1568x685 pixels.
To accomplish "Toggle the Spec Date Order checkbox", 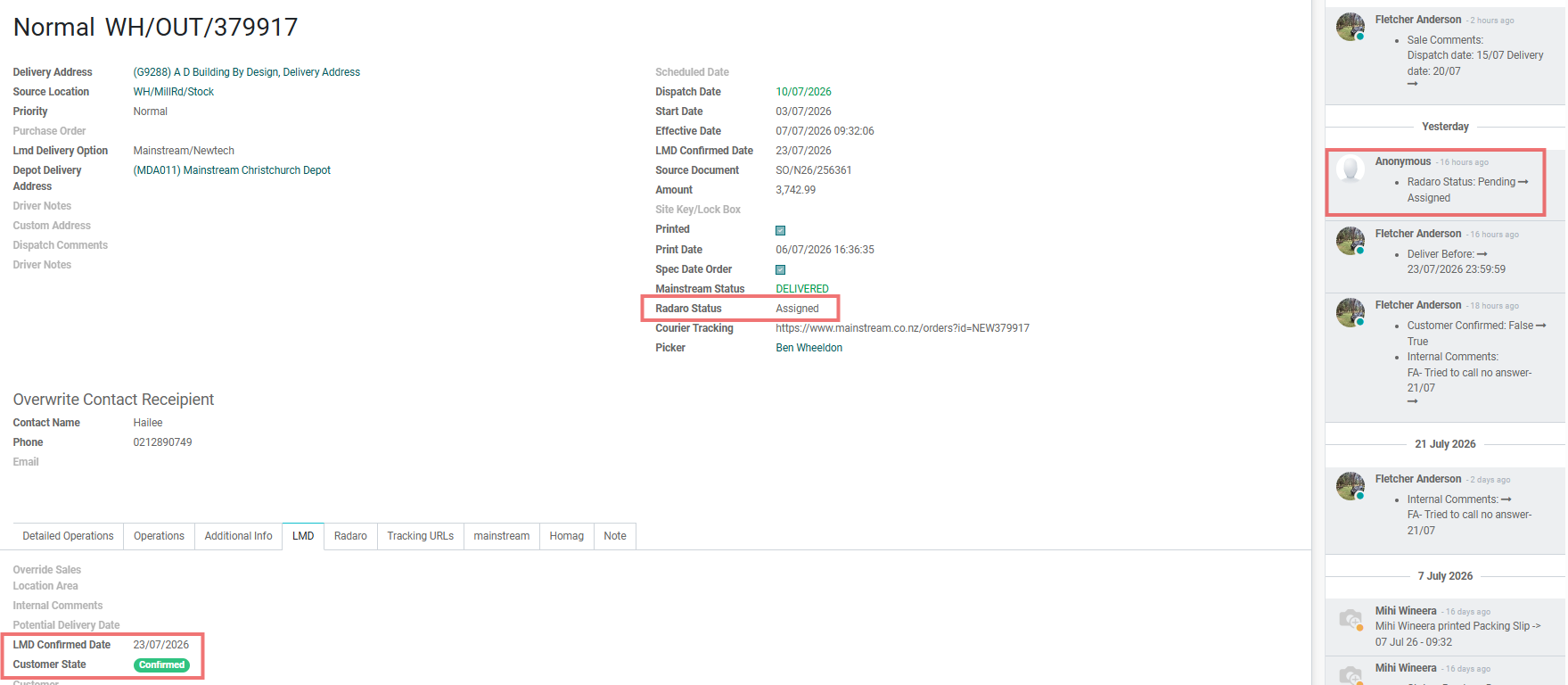I will [x=780, y=269].
